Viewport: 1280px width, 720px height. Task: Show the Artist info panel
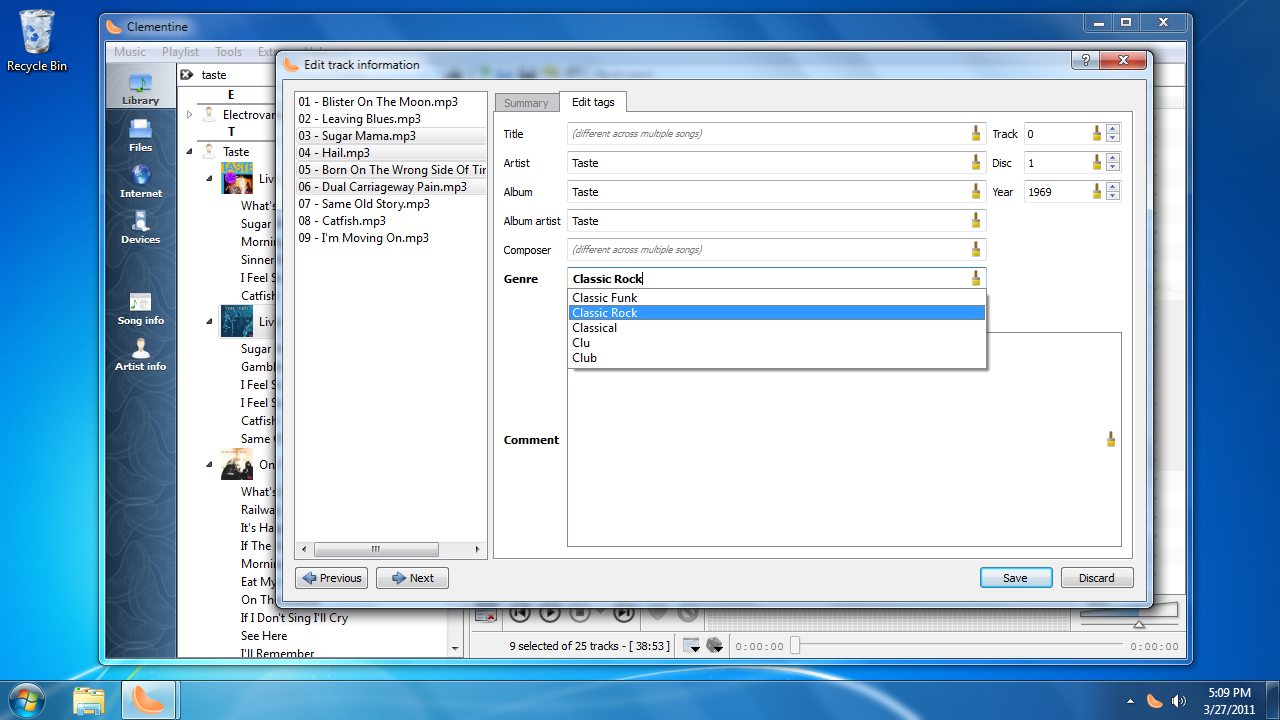coord(140,354)
